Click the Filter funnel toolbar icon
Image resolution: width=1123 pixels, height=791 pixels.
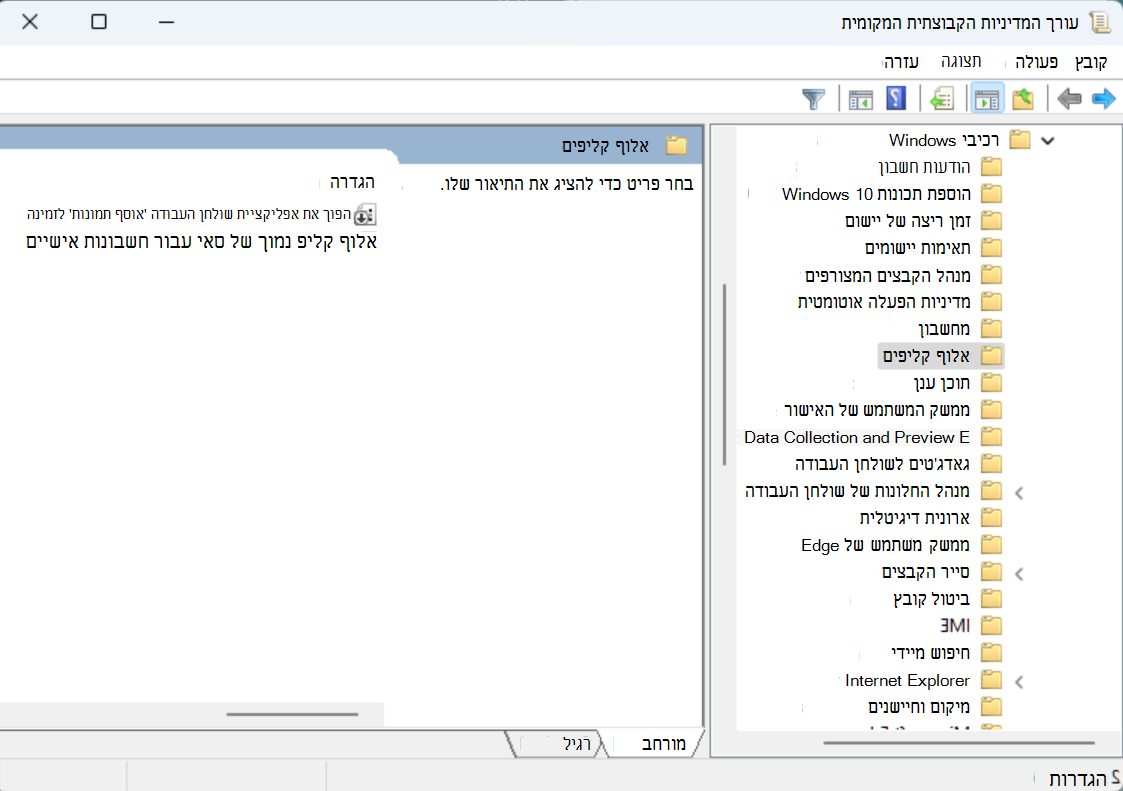point(814,99)
